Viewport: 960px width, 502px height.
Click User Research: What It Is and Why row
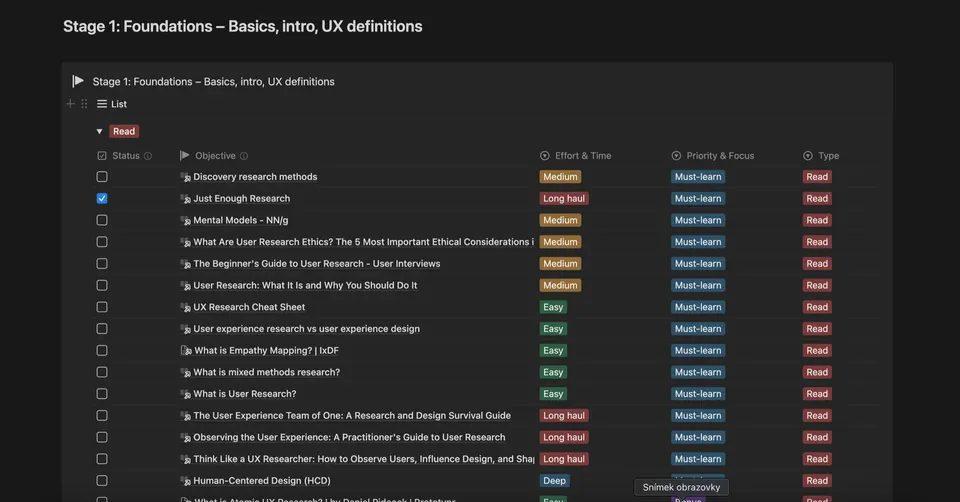(305, 285)
